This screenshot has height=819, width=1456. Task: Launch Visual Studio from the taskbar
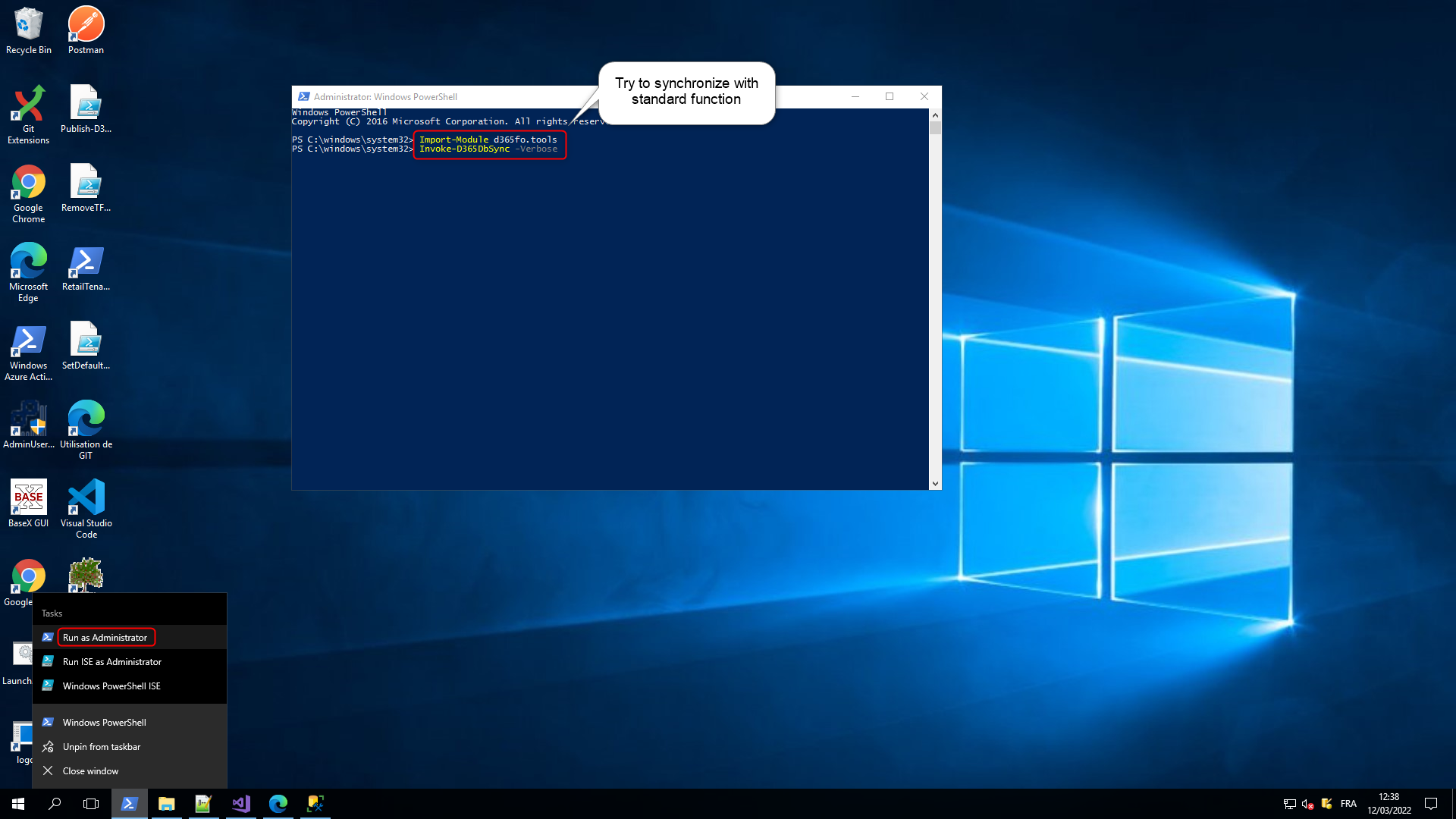[x=241, y=803]
